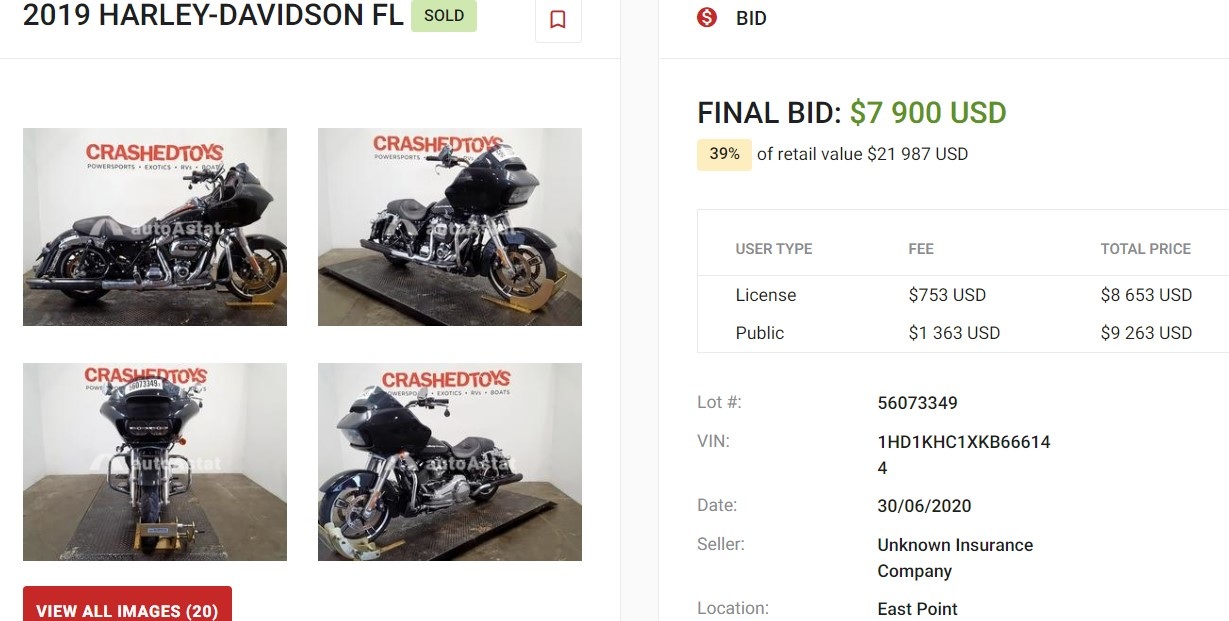Screen dimensions: 1229x621
Task: Click the 39% retail value badge
Action: click(724, 154)
